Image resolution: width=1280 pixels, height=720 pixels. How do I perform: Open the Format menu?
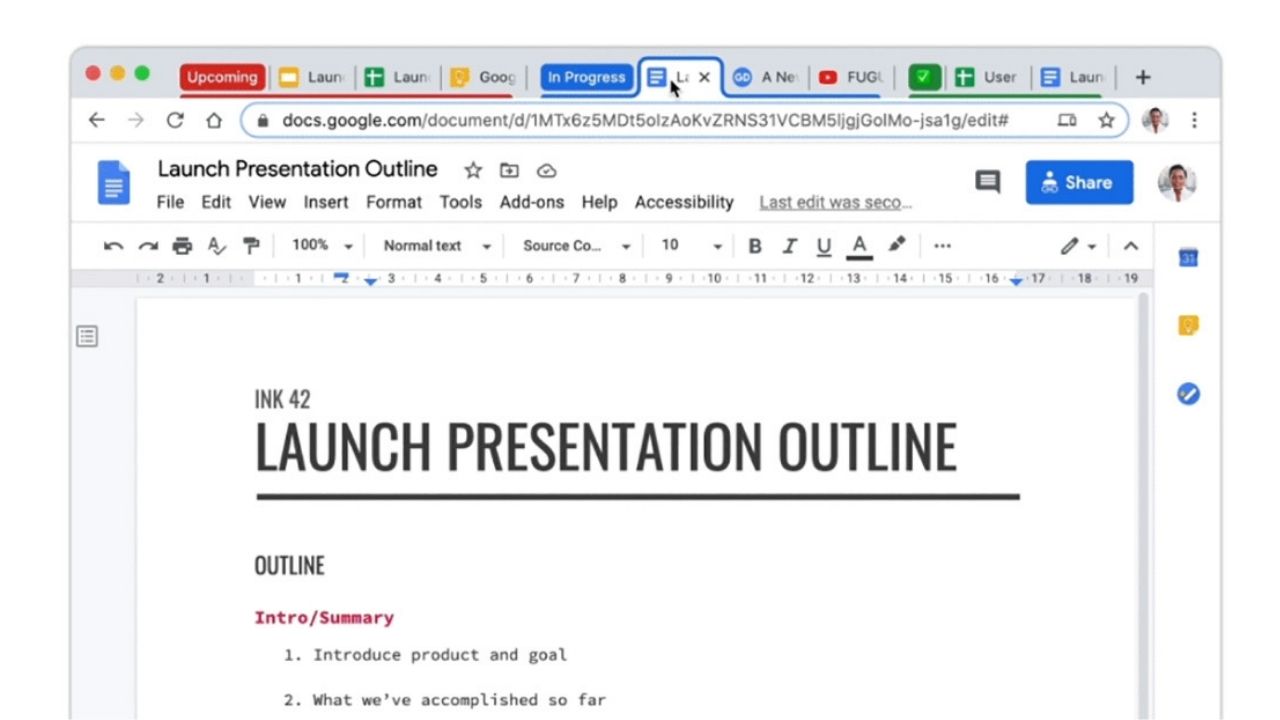394,202
